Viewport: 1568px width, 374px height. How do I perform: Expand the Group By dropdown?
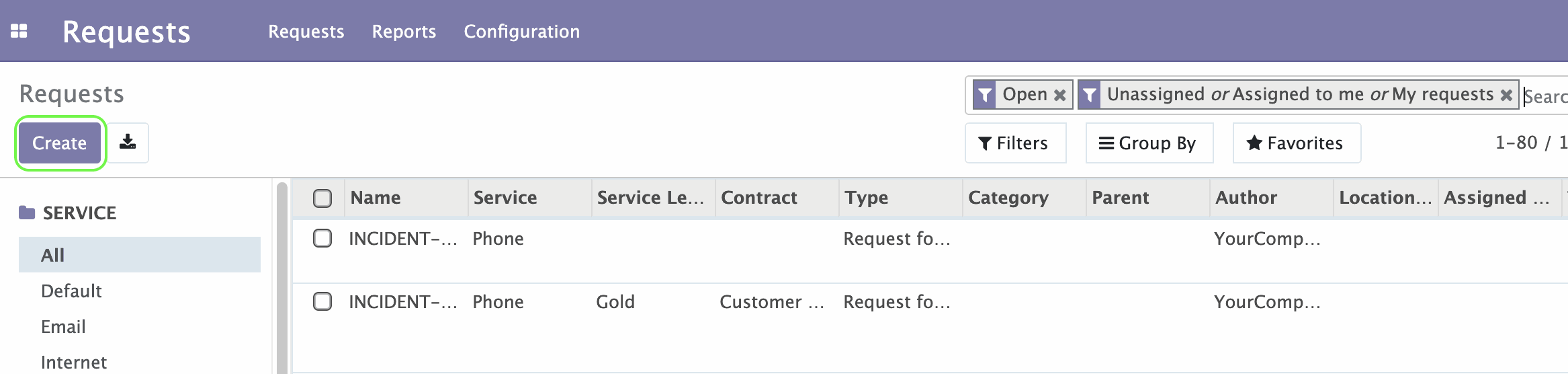click(1149, 143)
